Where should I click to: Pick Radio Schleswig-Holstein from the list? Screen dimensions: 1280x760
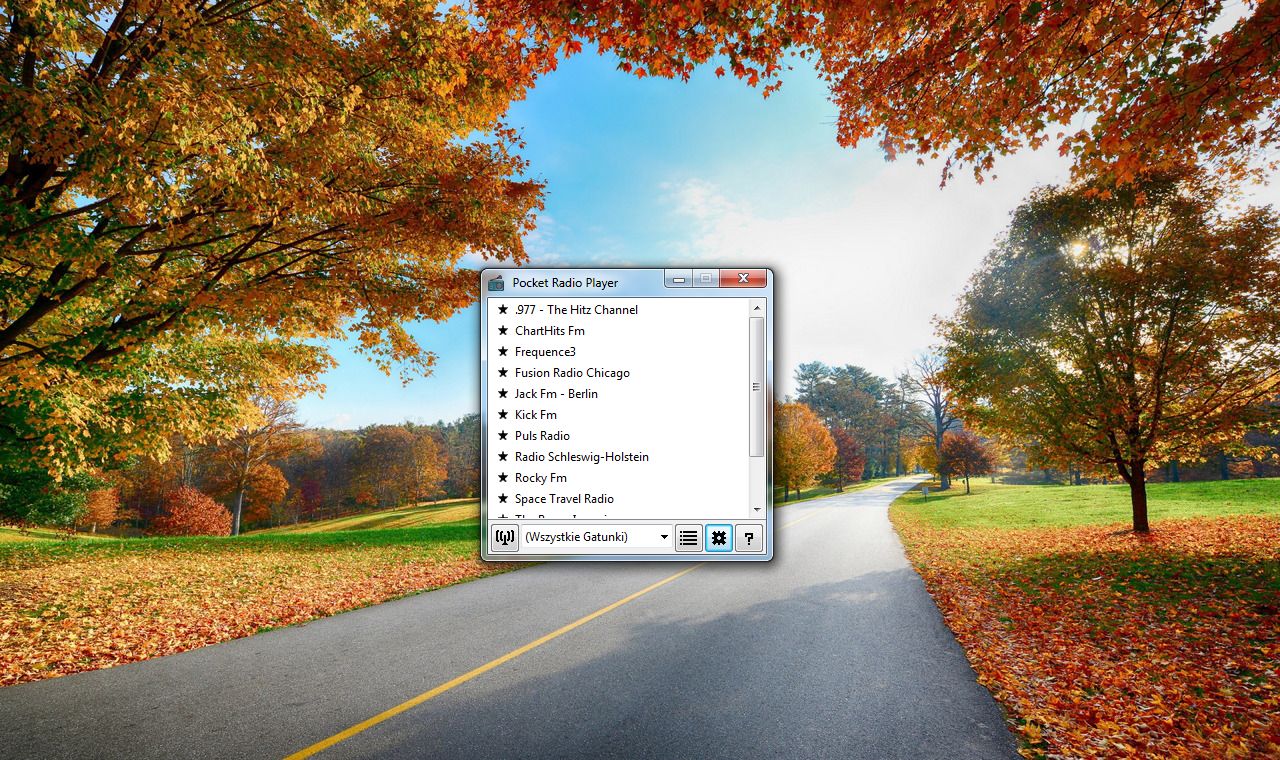[x=618, y=457]
